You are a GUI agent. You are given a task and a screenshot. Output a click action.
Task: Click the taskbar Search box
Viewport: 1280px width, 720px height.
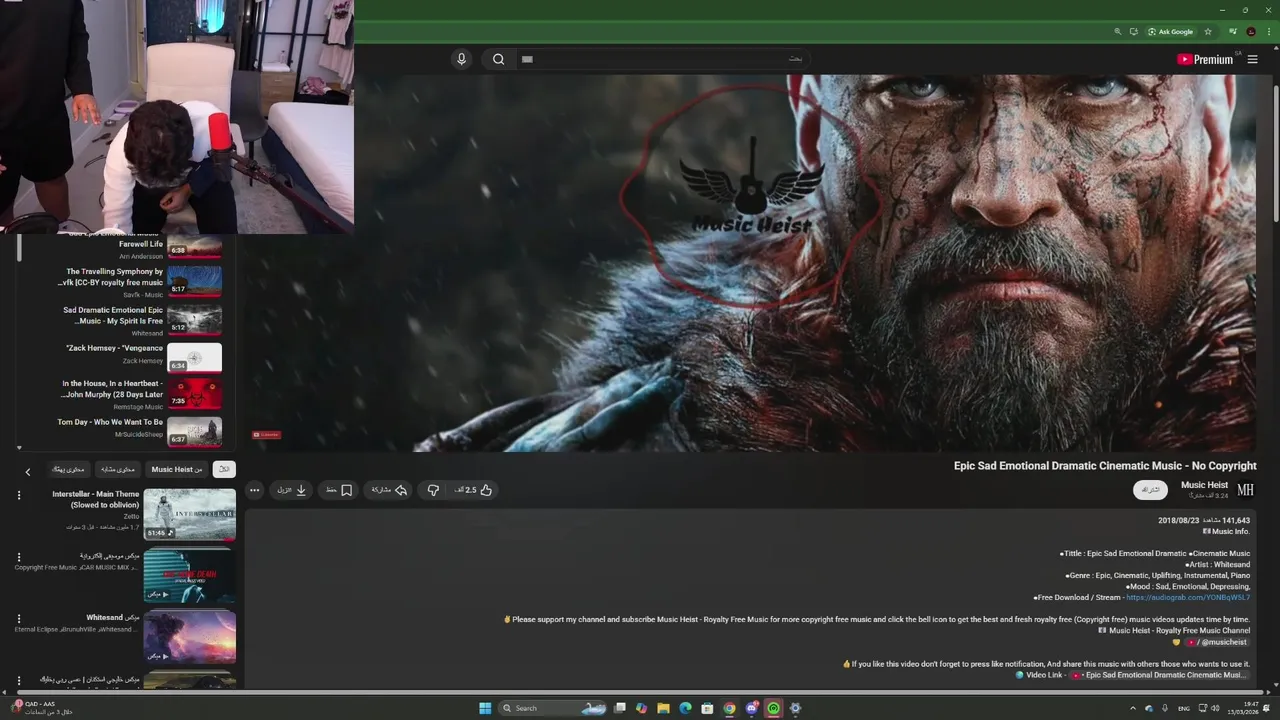(553, 708)
